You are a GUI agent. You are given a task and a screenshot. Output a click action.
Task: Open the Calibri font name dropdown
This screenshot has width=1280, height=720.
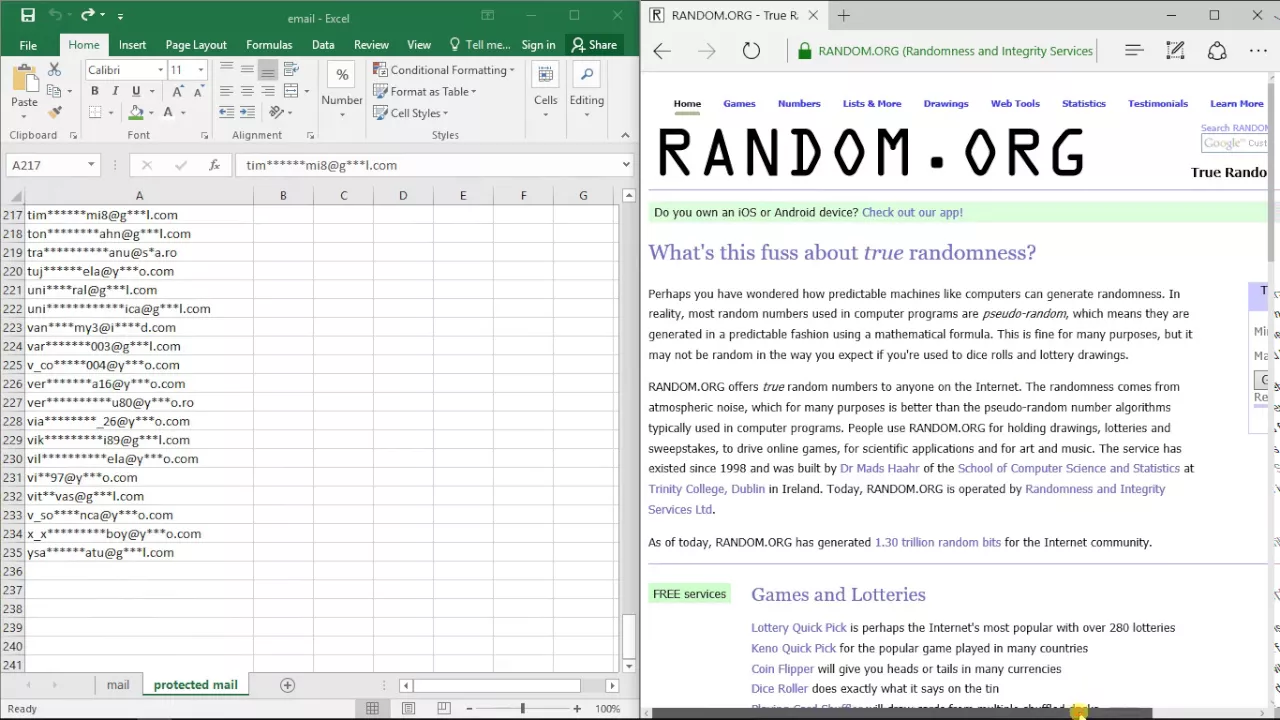[160, 70]
